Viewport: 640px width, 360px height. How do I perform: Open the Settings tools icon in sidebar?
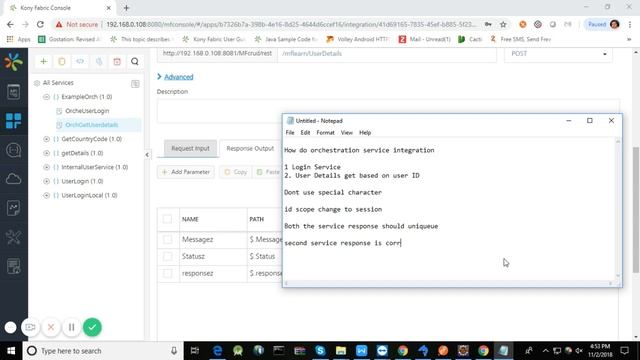point(13,237)
